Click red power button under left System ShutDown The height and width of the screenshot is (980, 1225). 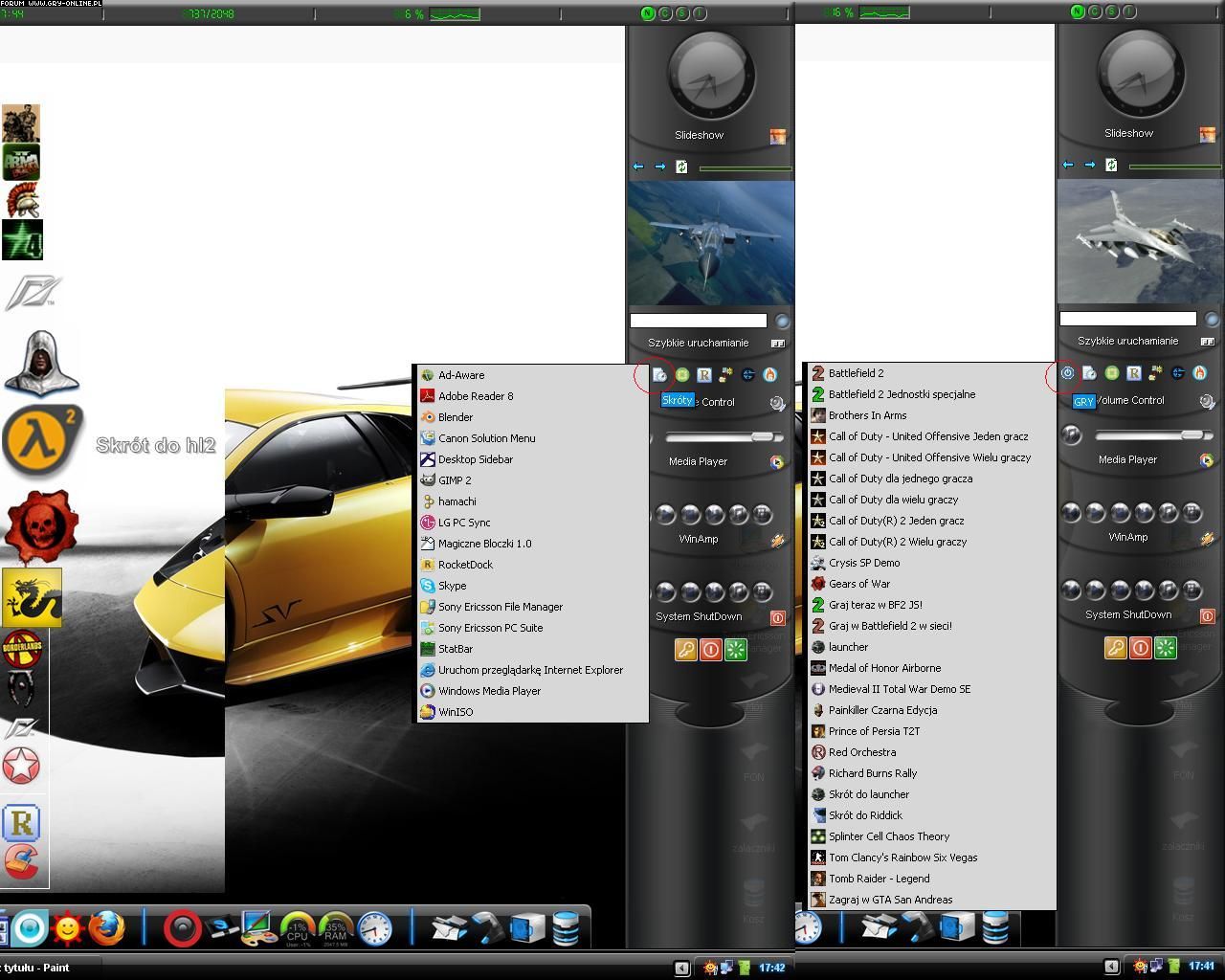pos(711,650)
